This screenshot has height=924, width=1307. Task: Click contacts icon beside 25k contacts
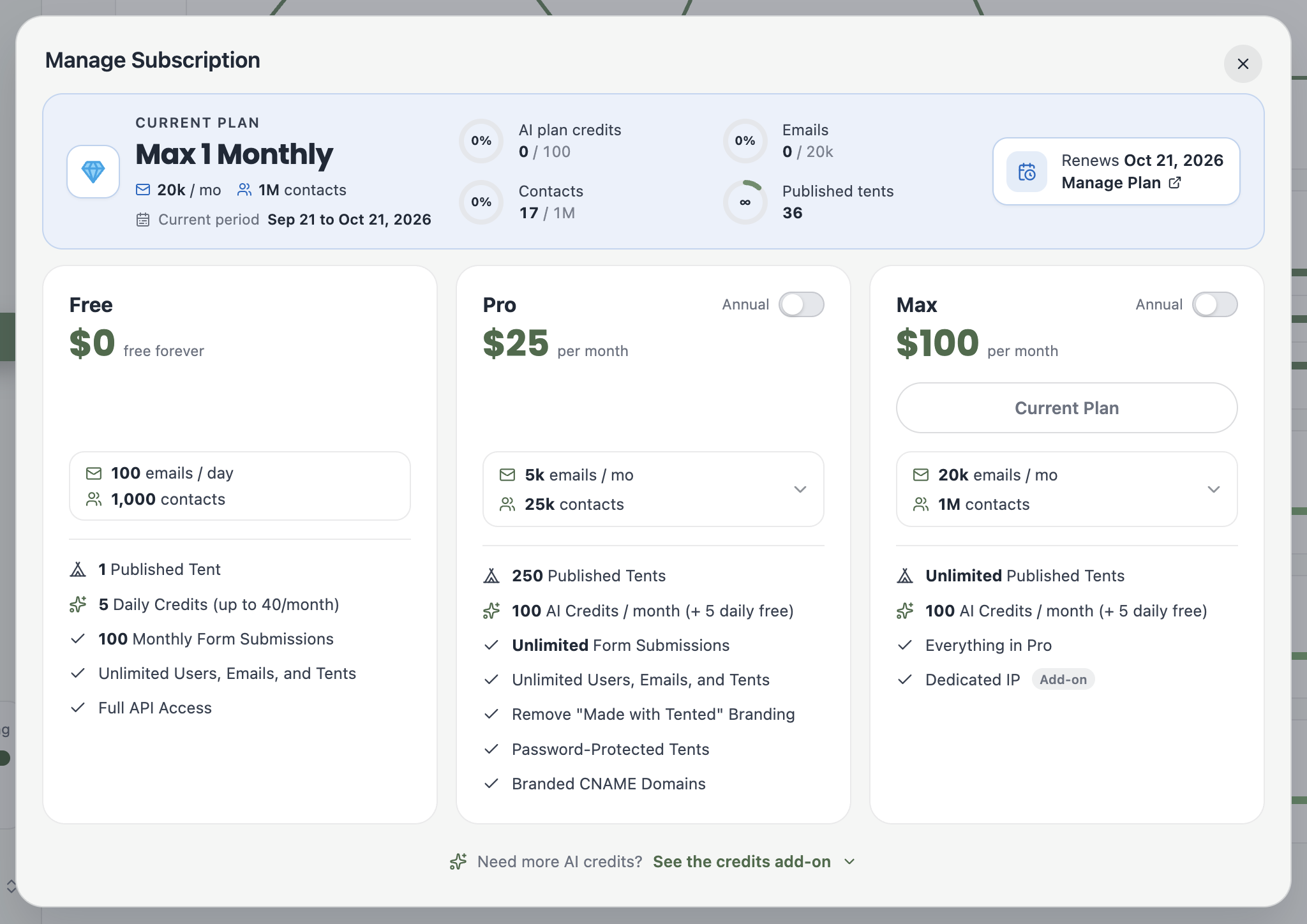[507, 504]
